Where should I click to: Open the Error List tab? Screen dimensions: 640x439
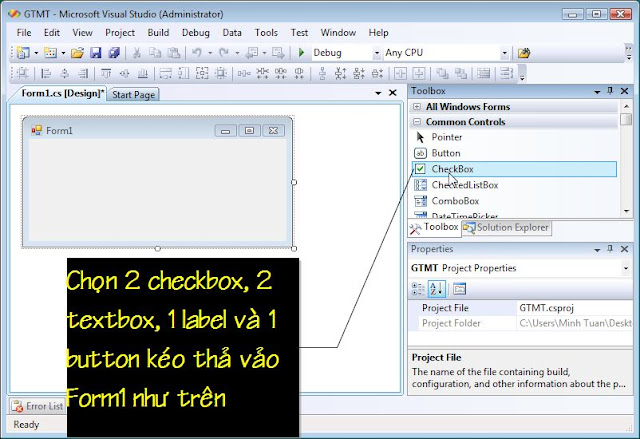tap(38, 406)
